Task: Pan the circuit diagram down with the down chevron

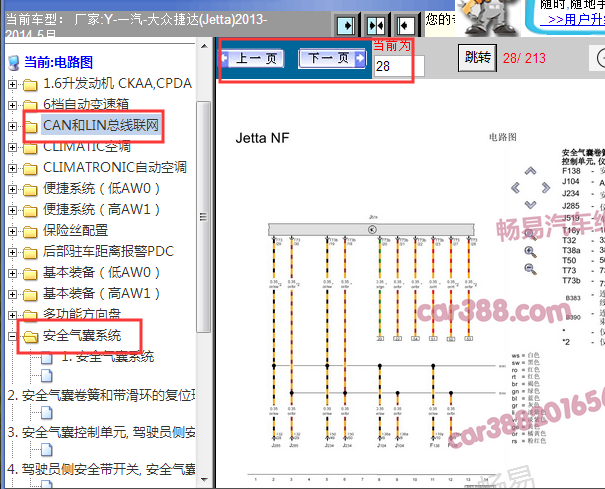Action: tap(531, 205)
